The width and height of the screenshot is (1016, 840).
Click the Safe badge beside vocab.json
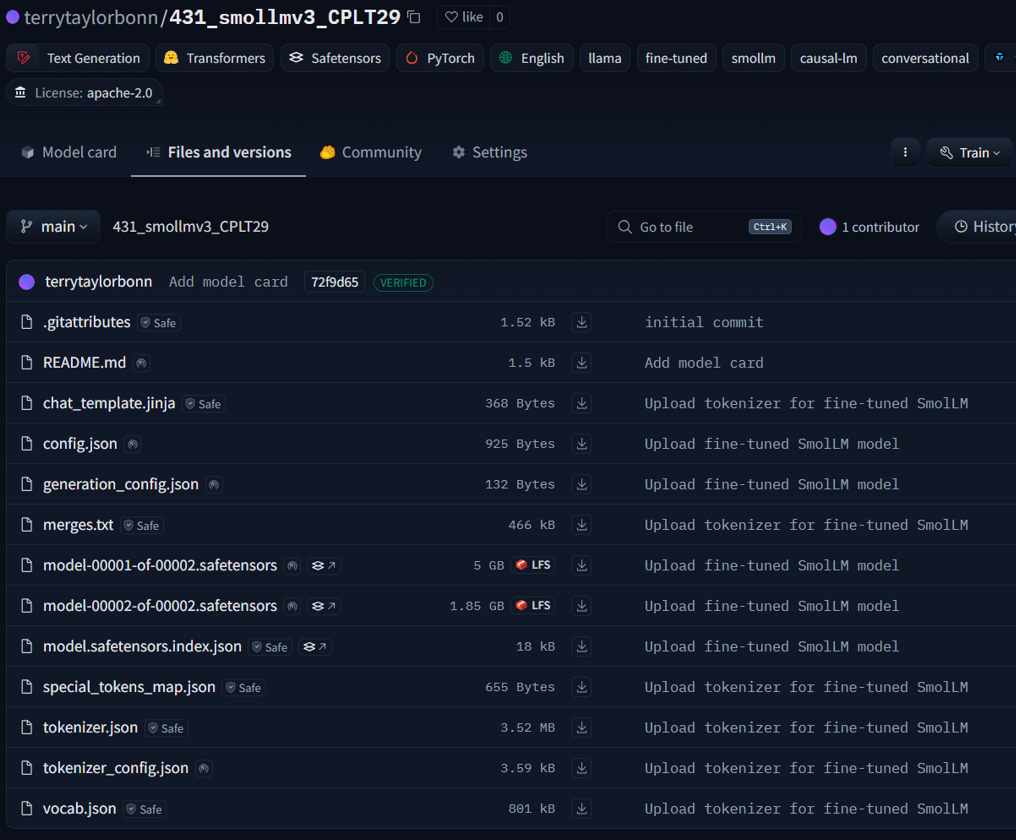pyautogui.click(x=144, y=809)
